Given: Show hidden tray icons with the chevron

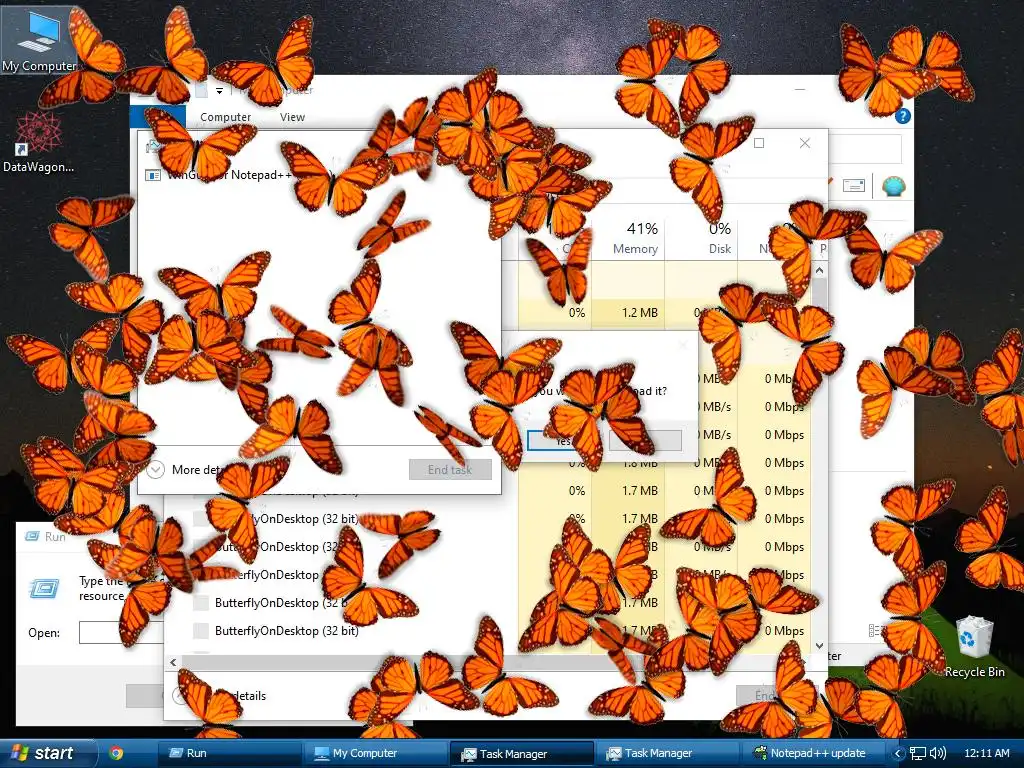Looking at the screenshot, I should (x=897, y=754).
